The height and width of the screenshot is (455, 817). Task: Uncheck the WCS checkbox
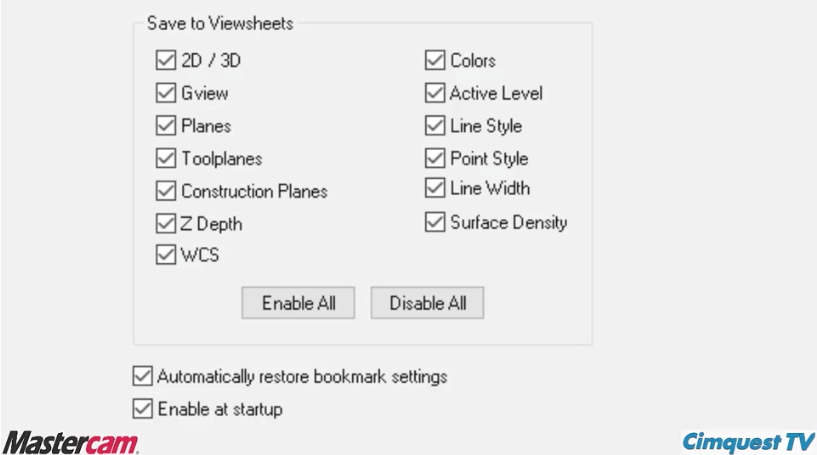[x=166, y=255]
